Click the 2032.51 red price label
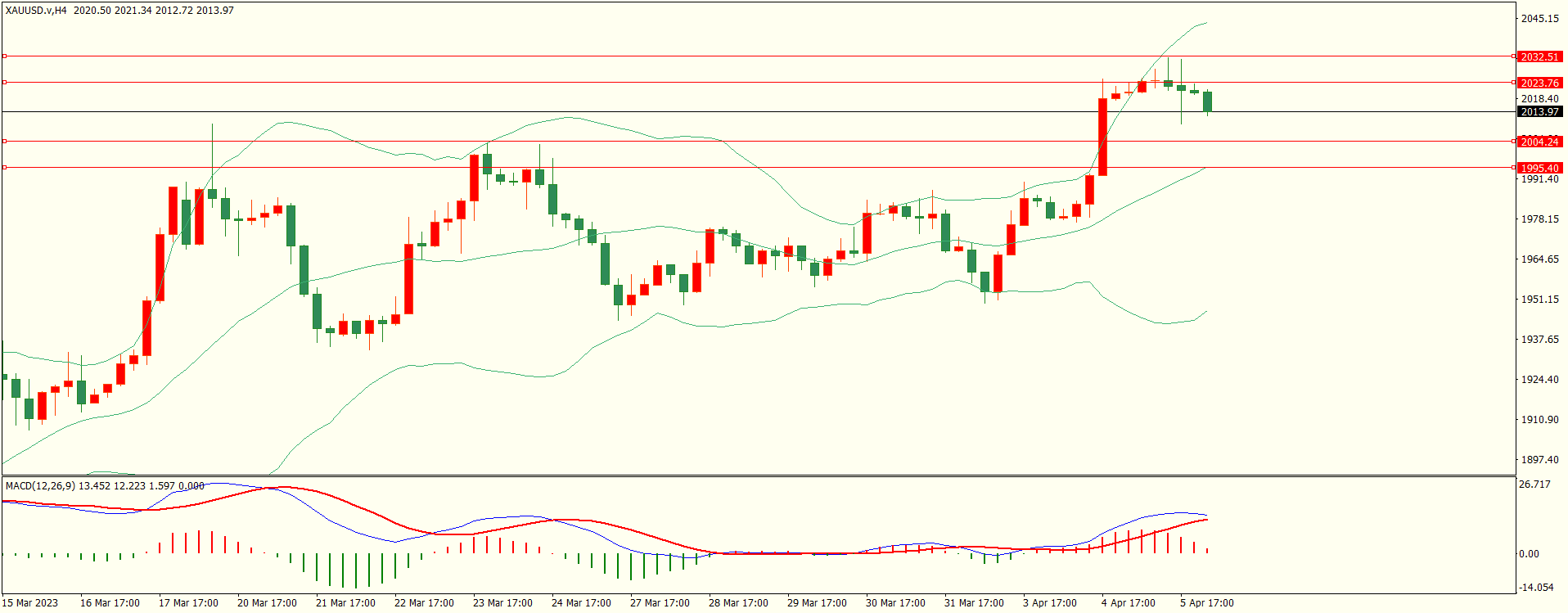The image size is (1568, 613). coord(1539,56)
